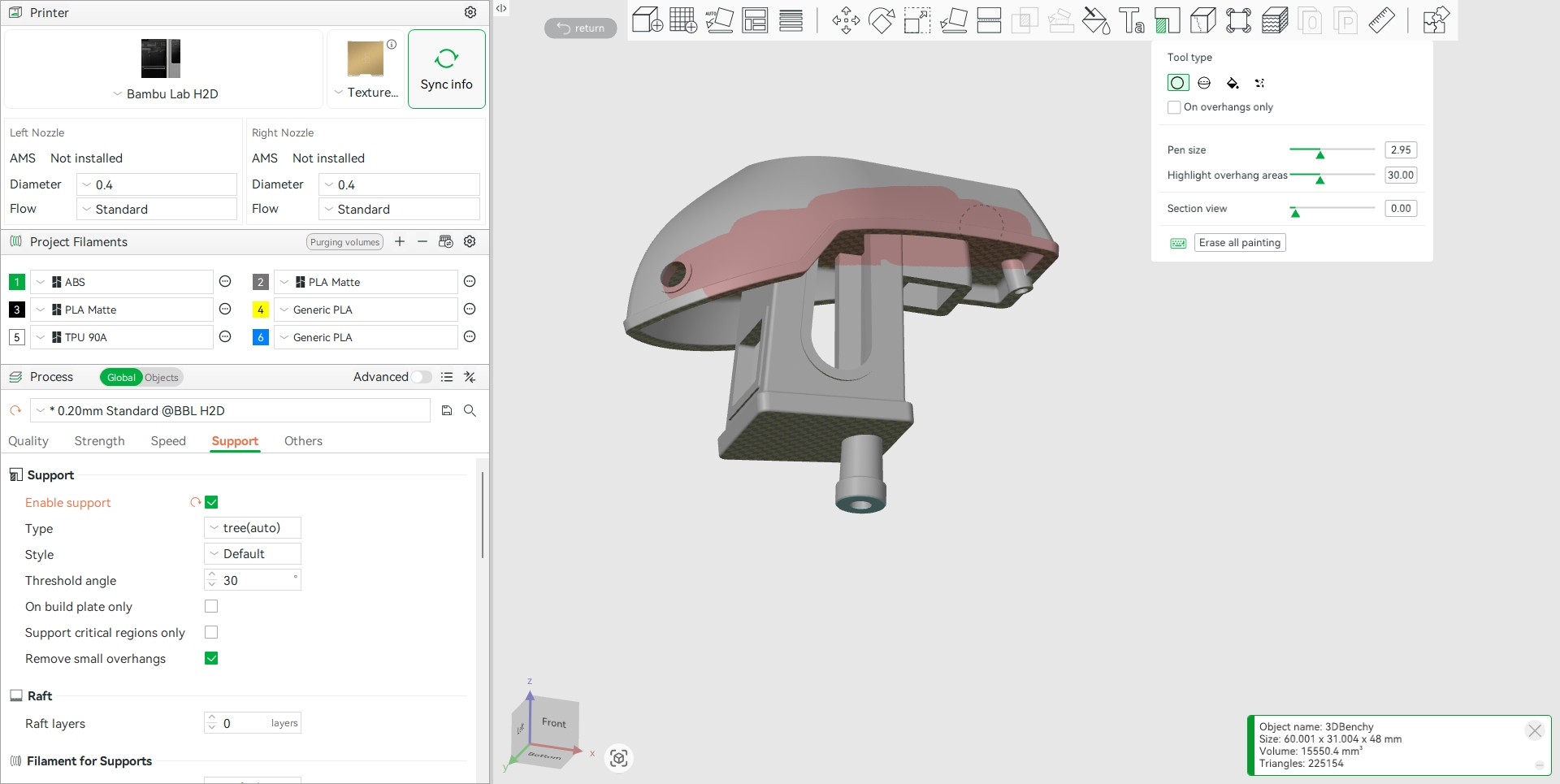
Task: Choose the Gap fill tool type
Action: pyautogui.click(x=1259, y=83)
